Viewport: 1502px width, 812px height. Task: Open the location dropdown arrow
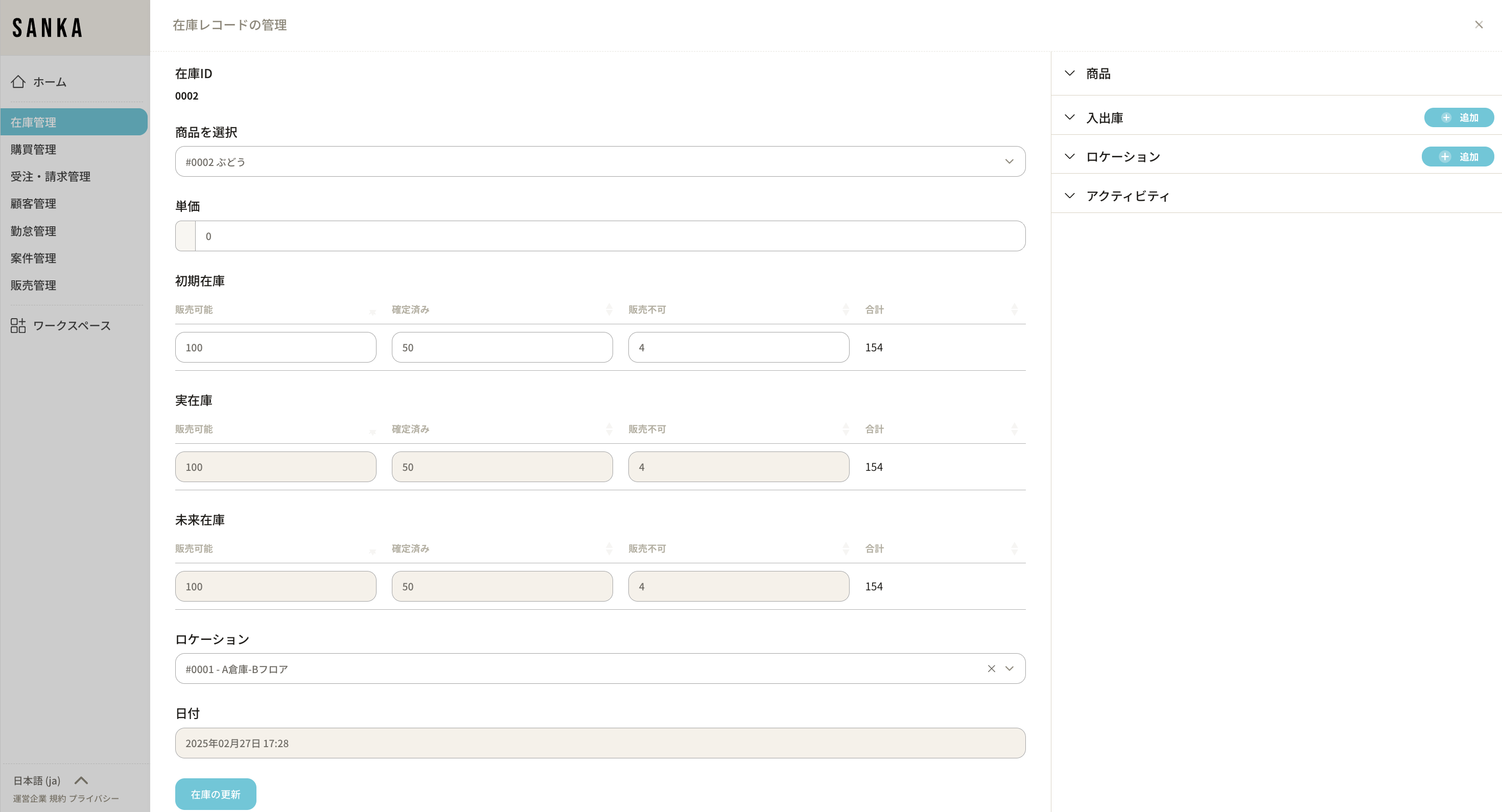pos(1010,668)
